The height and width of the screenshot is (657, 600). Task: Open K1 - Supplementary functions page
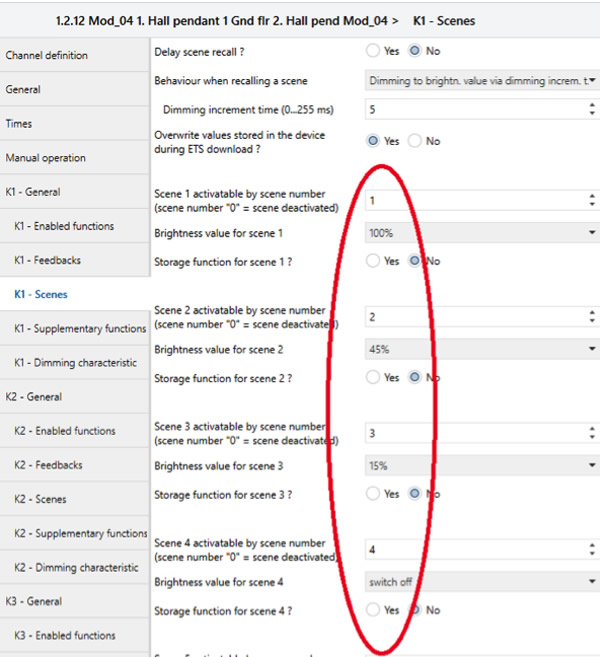pos(75,328)
